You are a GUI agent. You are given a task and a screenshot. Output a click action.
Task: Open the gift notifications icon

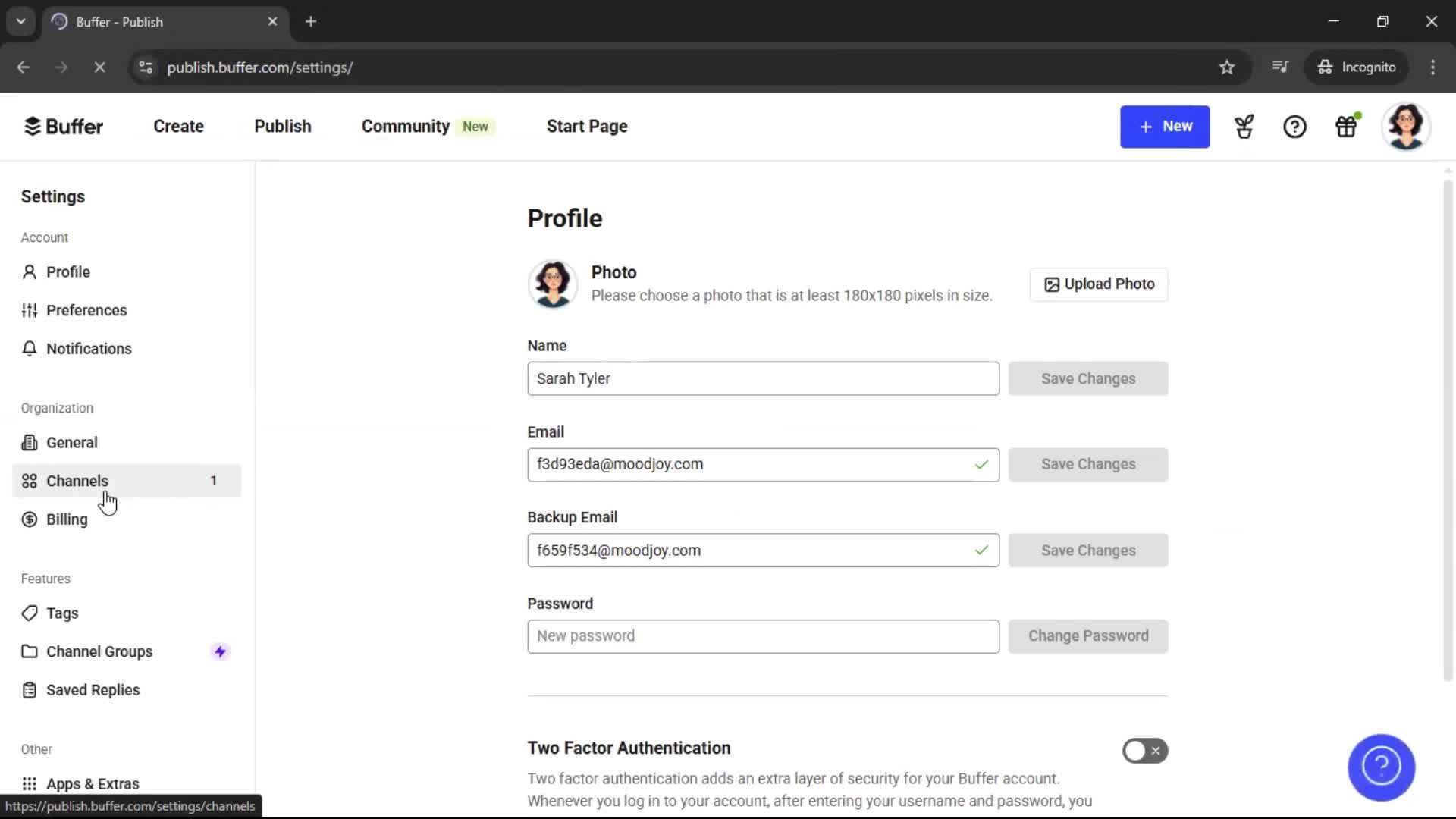tap(1347, 126)
